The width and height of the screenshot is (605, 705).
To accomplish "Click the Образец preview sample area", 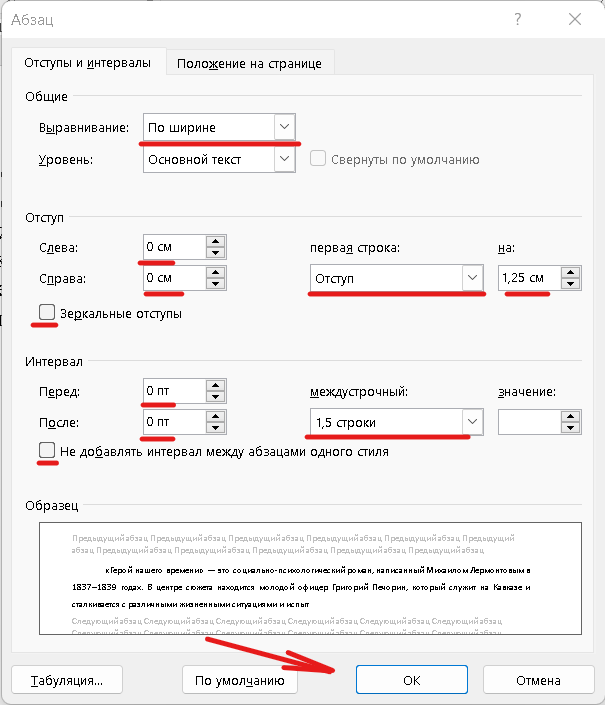I will click(310, 578).
